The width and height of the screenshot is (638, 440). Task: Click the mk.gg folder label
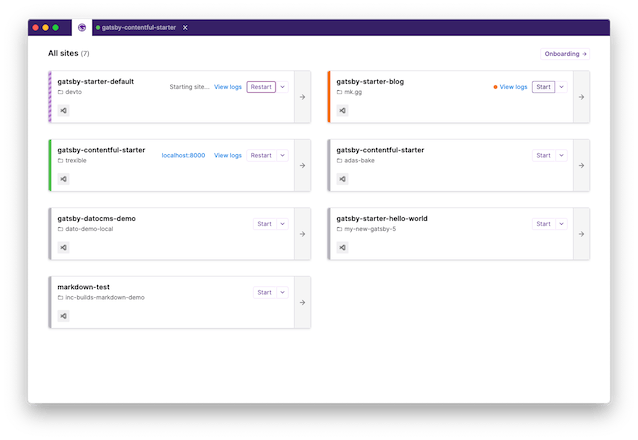click(x=353, y=92)
